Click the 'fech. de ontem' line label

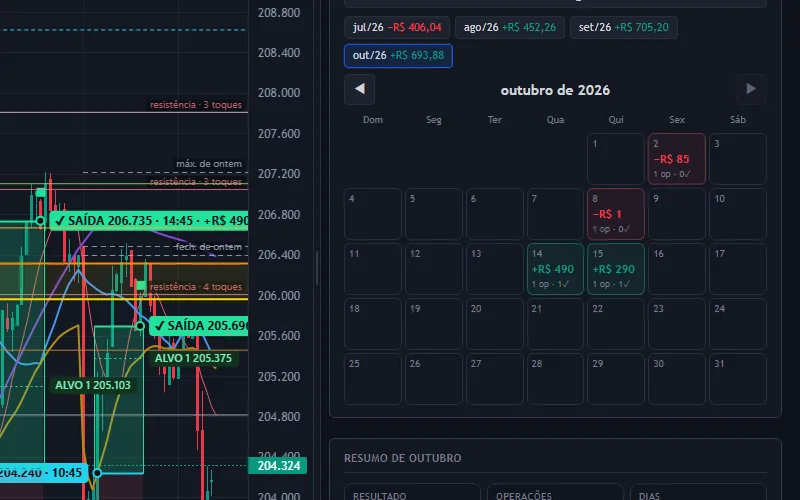[x=209, y=247]
